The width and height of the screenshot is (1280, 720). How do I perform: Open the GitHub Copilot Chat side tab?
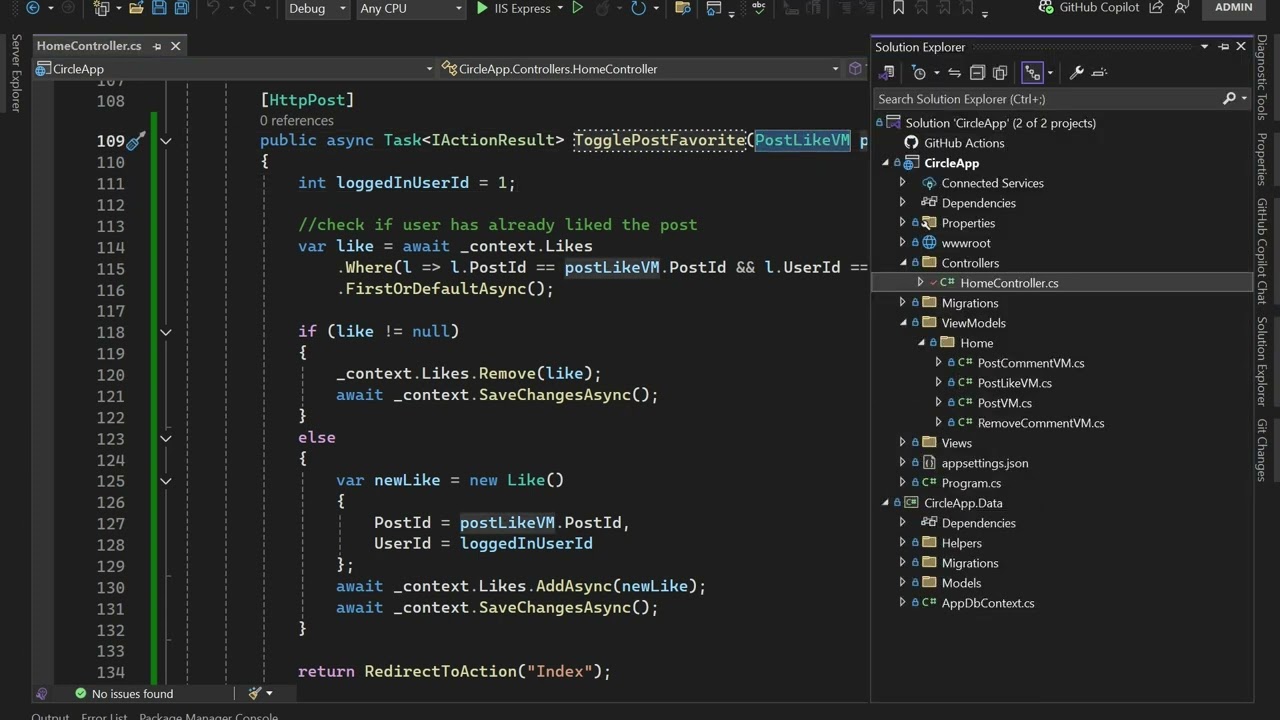pyautogui.click(x=1262, y=251)
